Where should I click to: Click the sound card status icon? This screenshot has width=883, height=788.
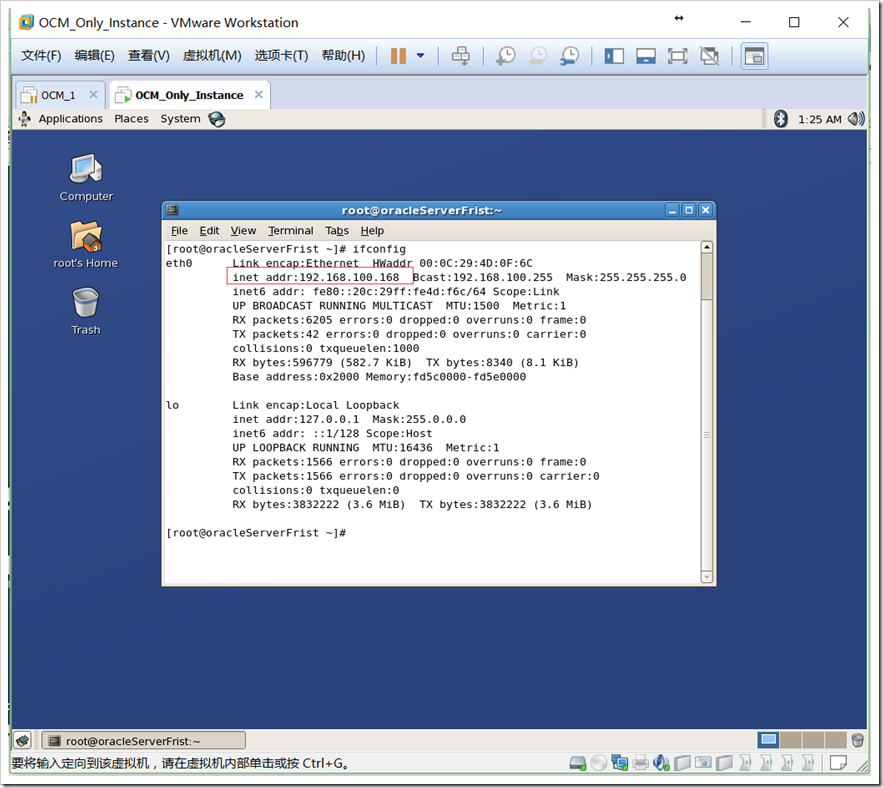click(x=661, y=763)
